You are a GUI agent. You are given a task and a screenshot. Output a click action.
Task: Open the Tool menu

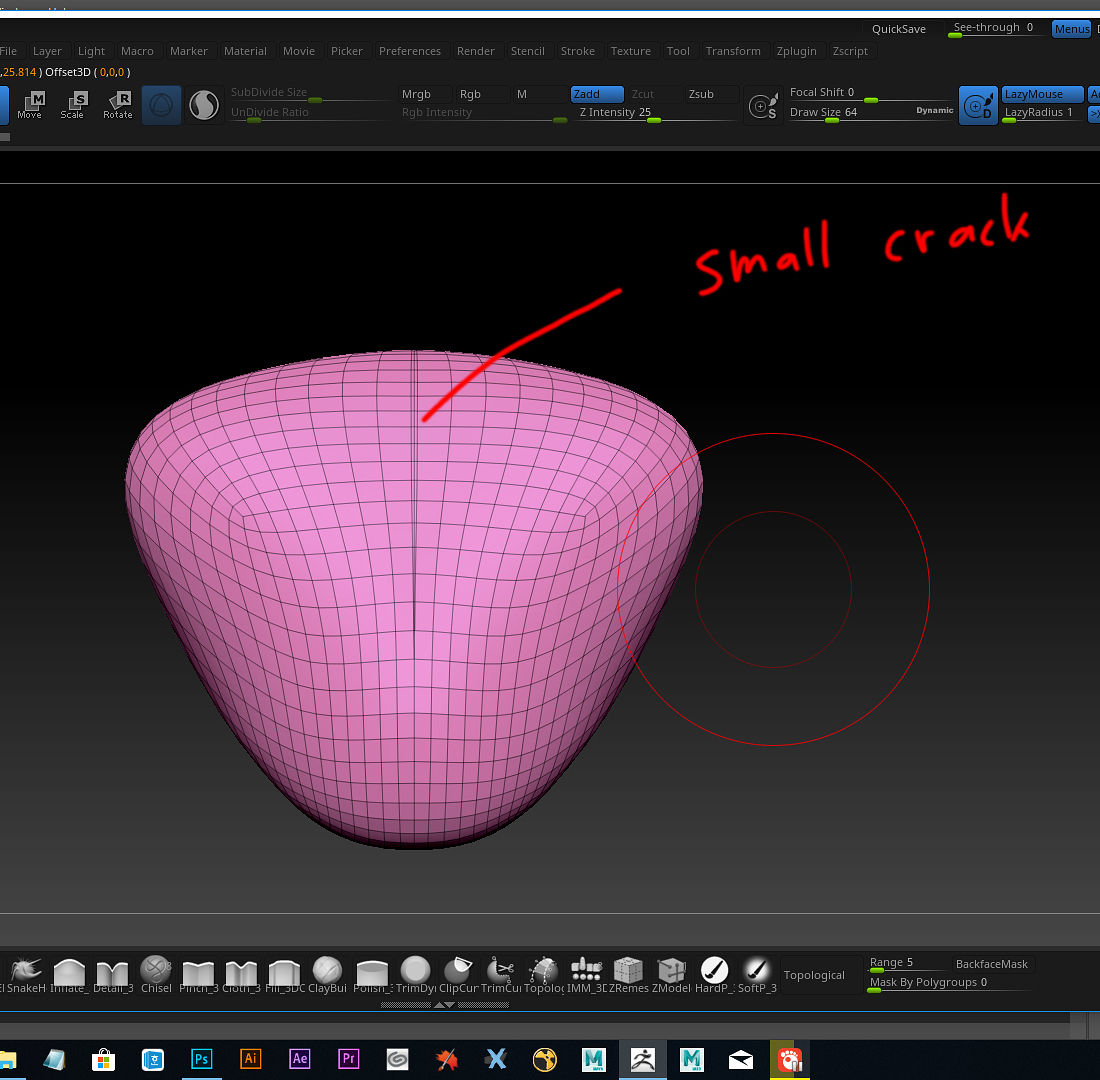tap(678, 51)
